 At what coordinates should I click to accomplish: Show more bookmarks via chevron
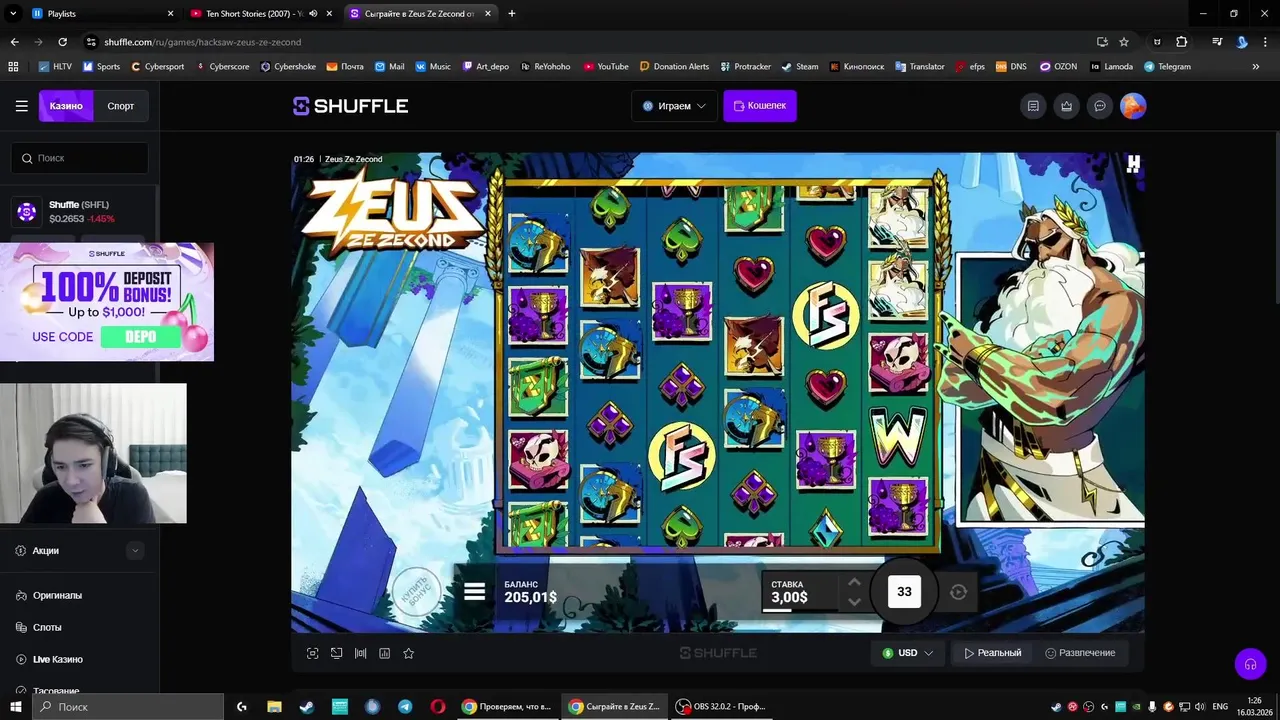[x=1256, y=67]
